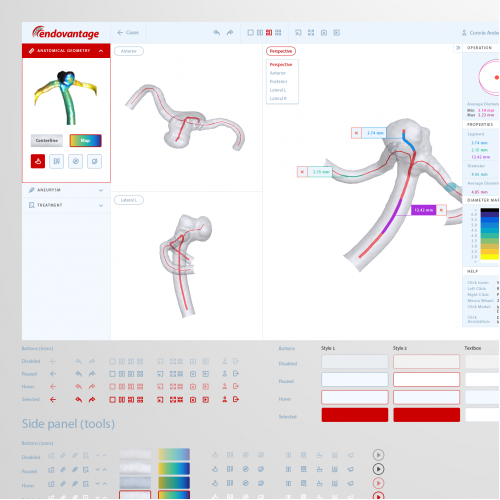
Task: Click the endovantage logo
Action: point(66,33)
